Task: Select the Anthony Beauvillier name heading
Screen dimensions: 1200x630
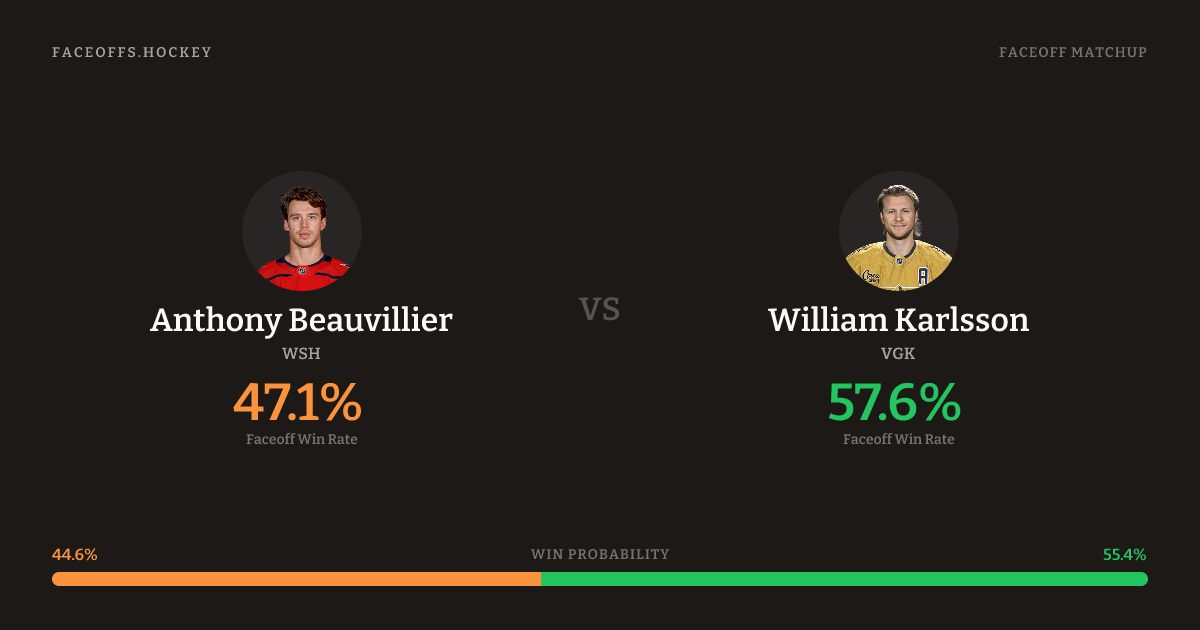Action: (301, 320)
